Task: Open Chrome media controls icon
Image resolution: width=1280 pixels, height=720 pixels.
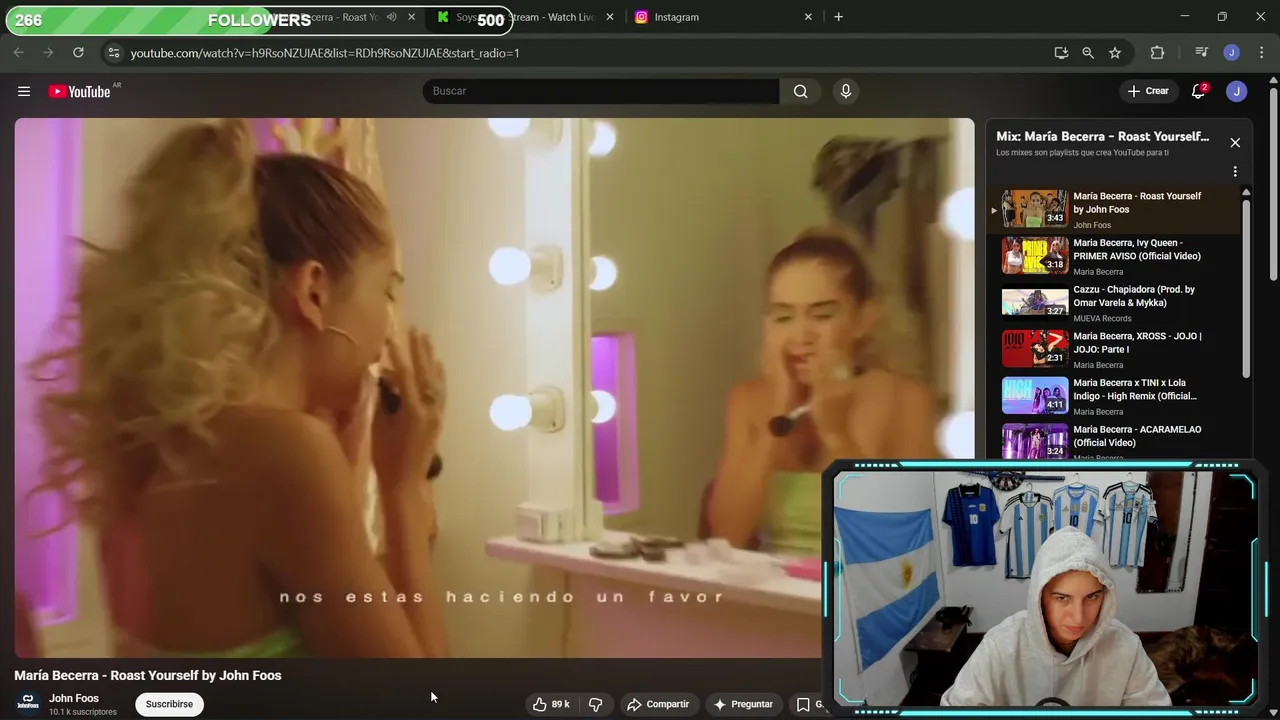Action: (x=1202, y=53)
